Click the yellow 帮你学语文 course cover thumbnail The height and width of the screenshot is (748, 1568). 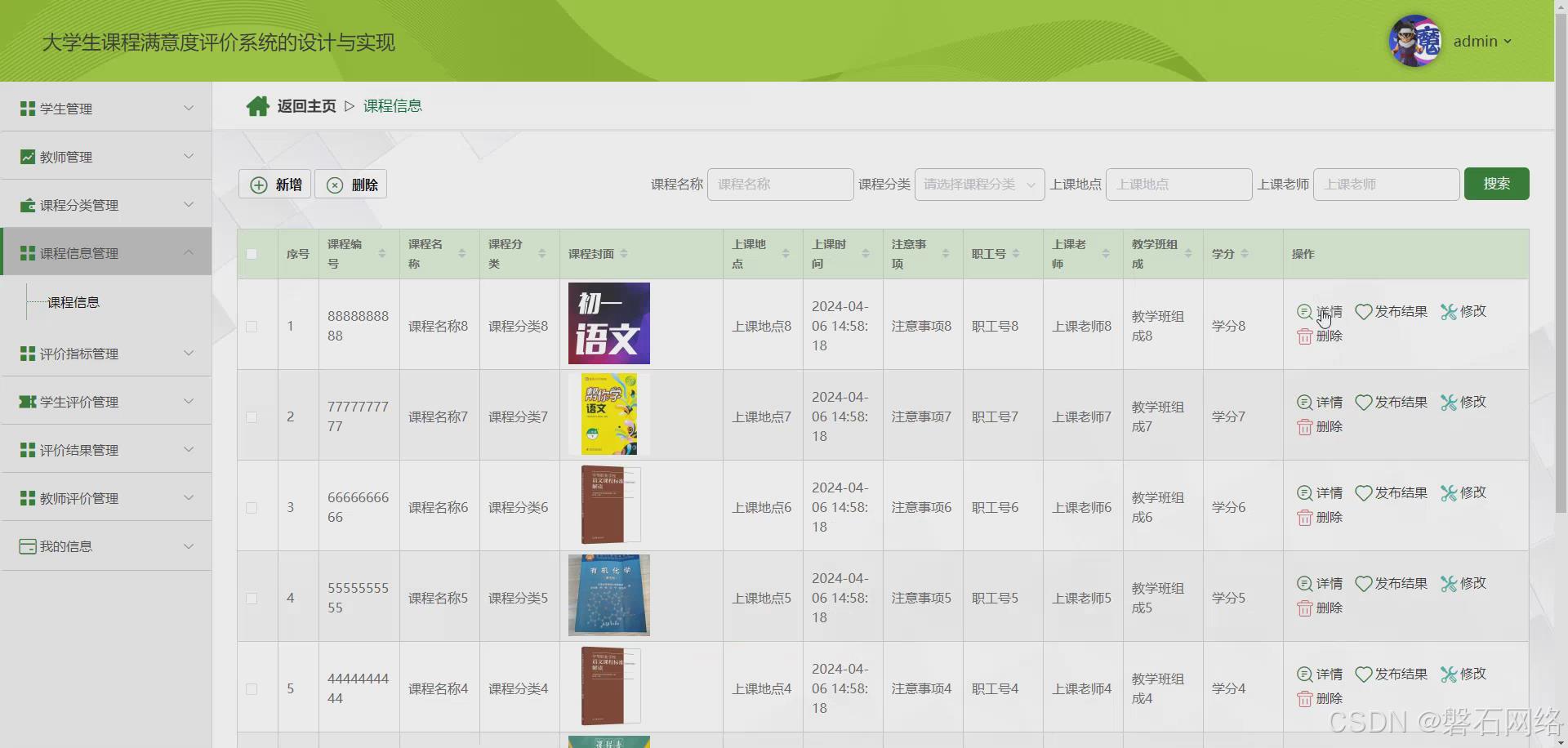[609, 414]
